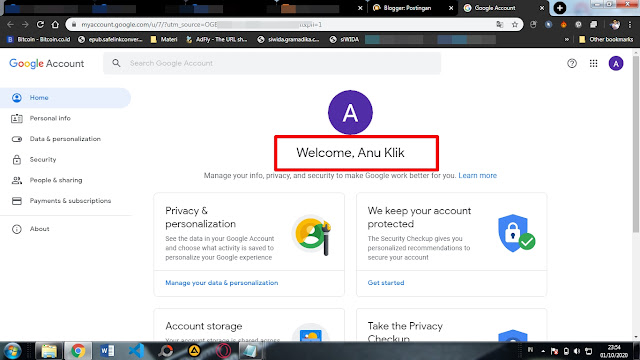Viewport: 640px width, 360px height.
Task: Switch to the Blogger: Postingan tab
Action: [412, 8]
